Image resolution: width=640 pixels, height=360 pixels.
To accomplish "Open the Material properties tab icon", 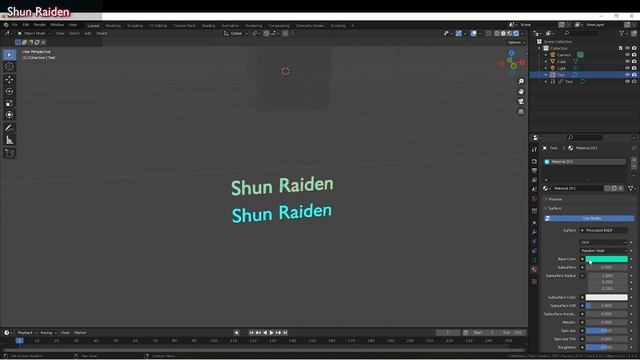I will pyautogui.click(x=534, y=269).
